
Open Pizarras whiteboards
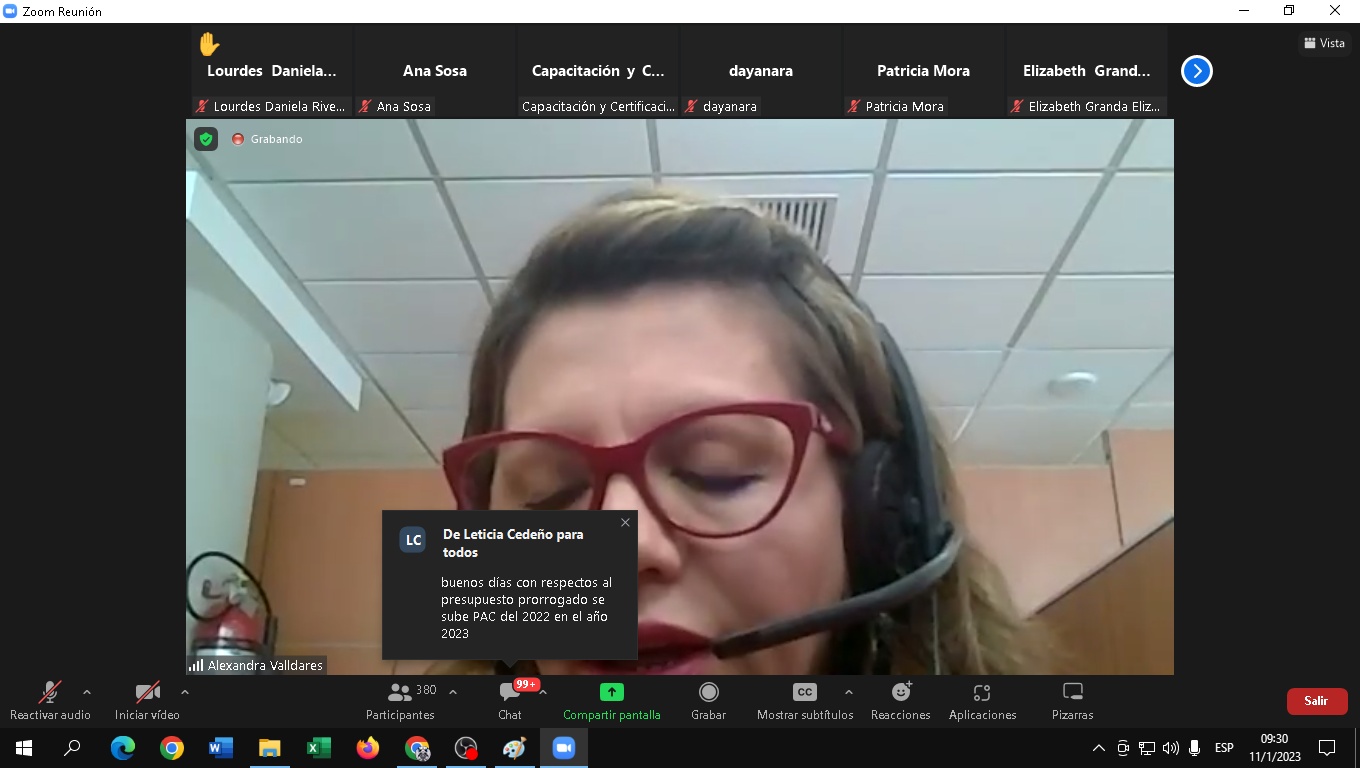click(x=1072, y=700)
